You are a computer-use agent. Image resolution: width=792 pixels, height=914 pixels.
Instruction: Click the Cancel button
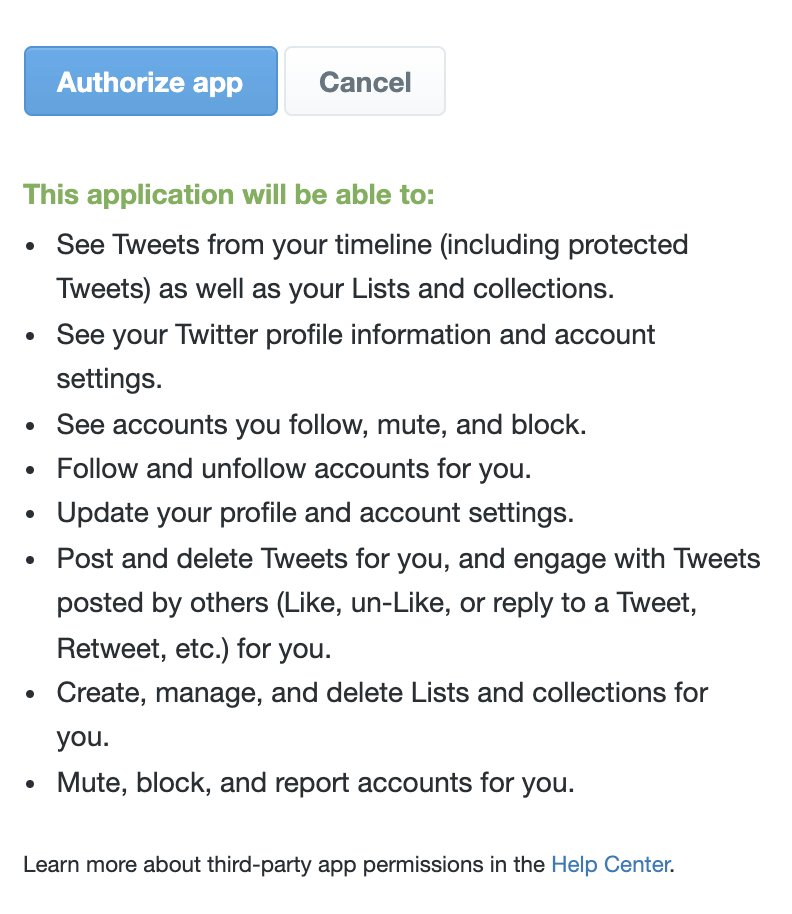tap(365, 81)
